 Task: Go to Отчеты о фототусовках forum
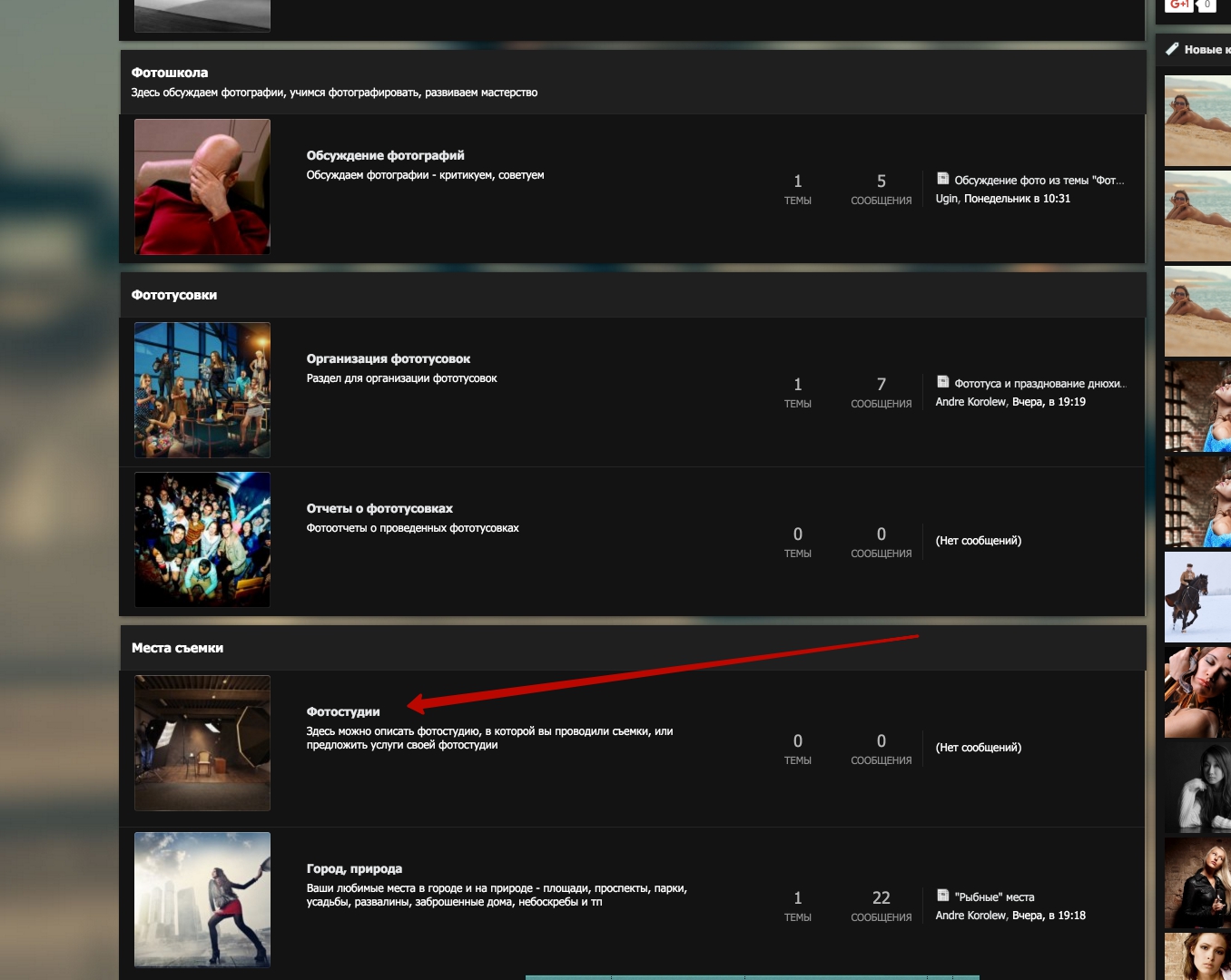point(379,508)
